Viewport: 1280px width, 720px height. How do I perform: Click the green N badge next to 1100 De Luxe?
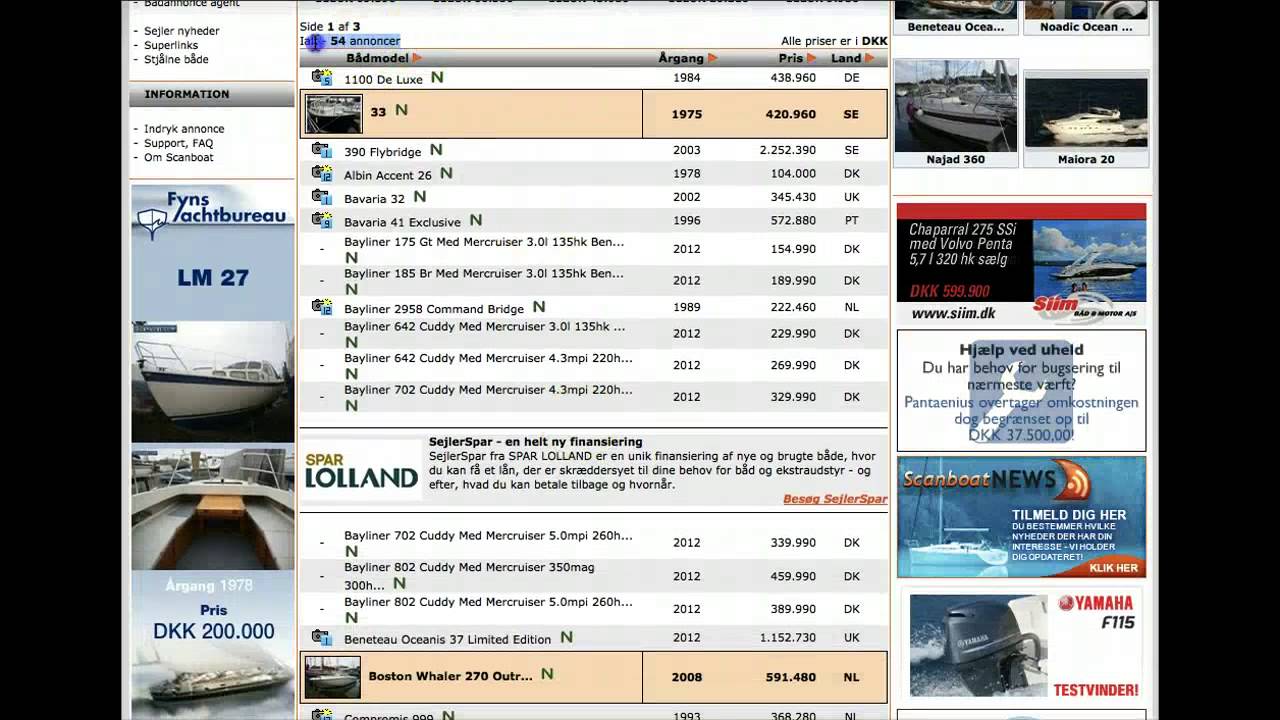(x=437, y=77)
